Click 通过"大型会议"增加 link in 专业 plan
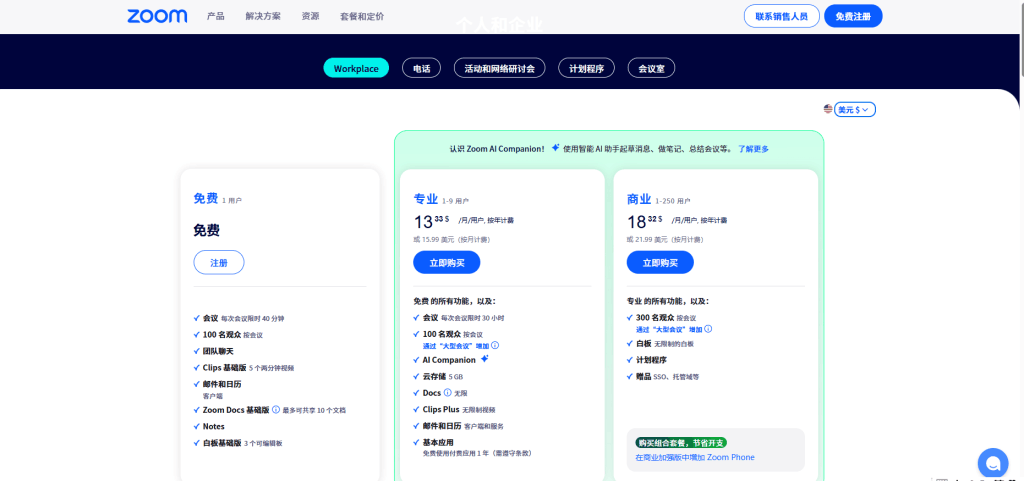The height and width of the screenshot is (481, 1024). coord(456,346)
